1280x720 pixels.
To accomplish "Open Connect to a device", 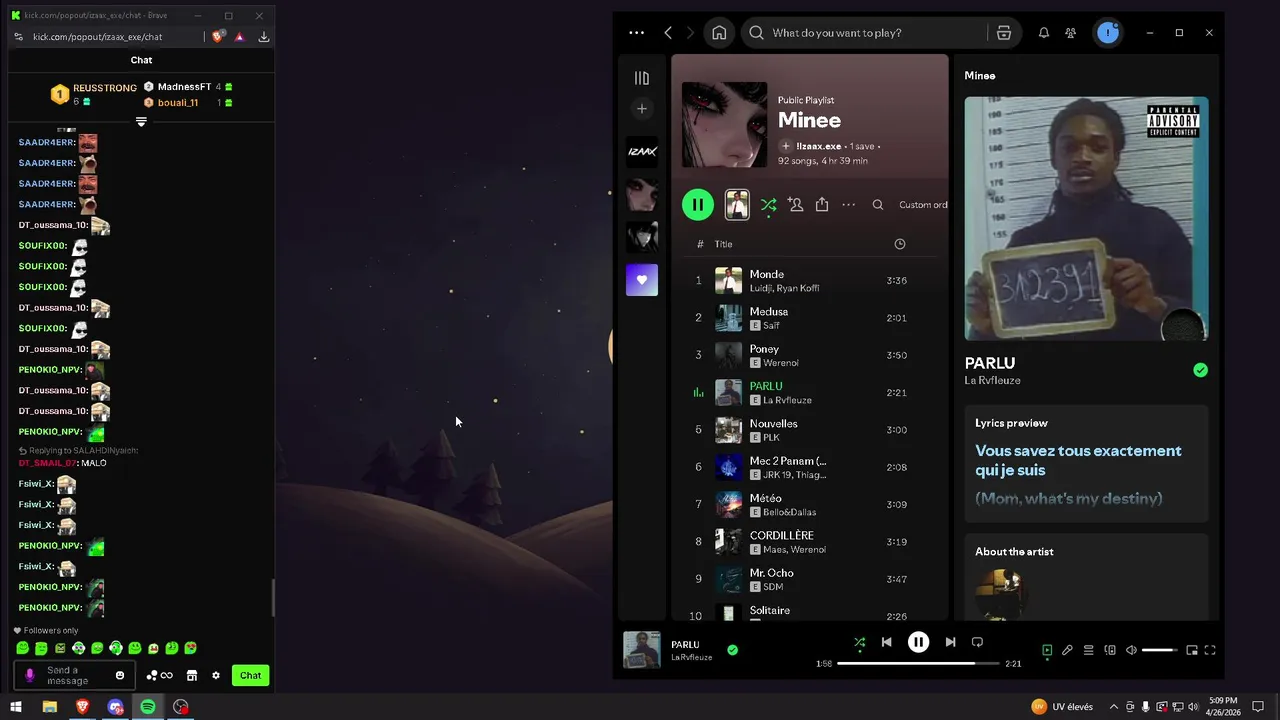I will tap(1110, 650).
